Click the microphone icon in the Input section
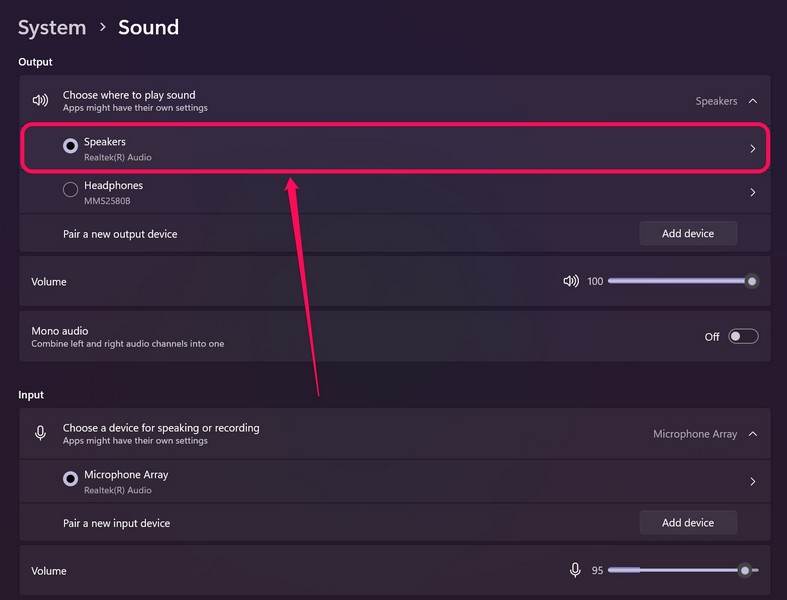The image size is (787, 600). pos(40,433)
